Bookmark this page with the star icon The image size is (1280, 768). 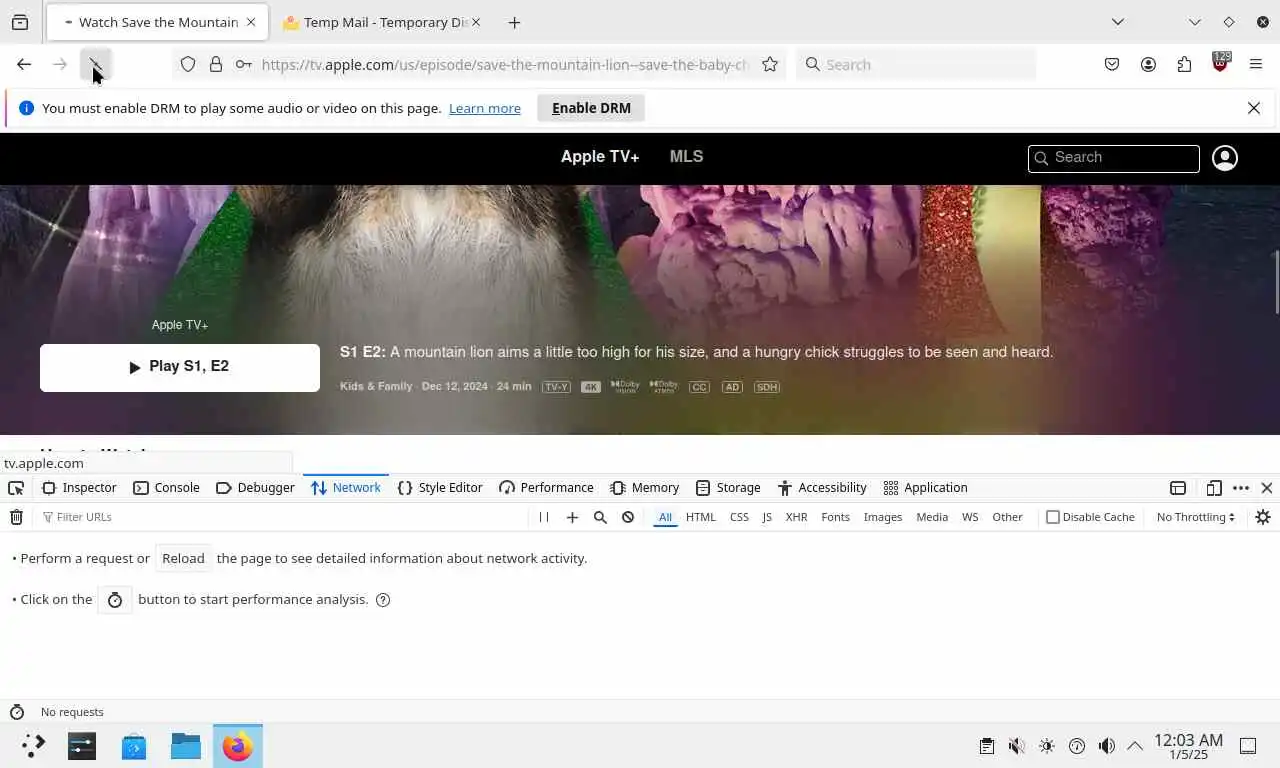(770, 64)
